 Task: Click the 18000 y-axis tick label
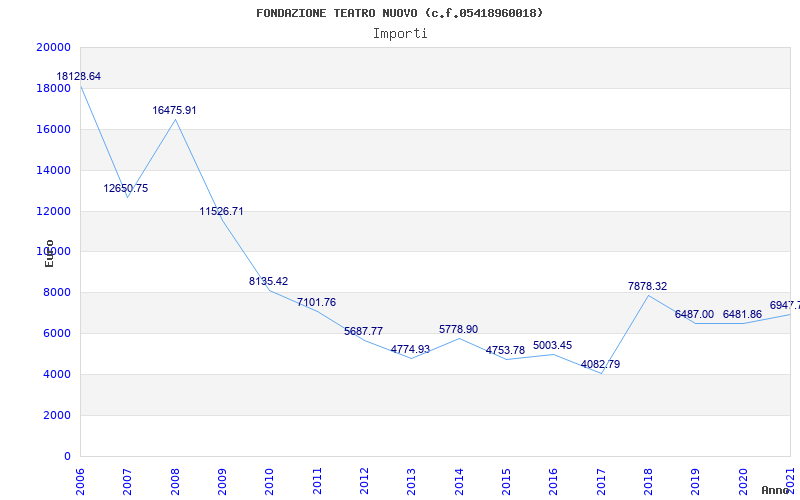pos(53,88)
